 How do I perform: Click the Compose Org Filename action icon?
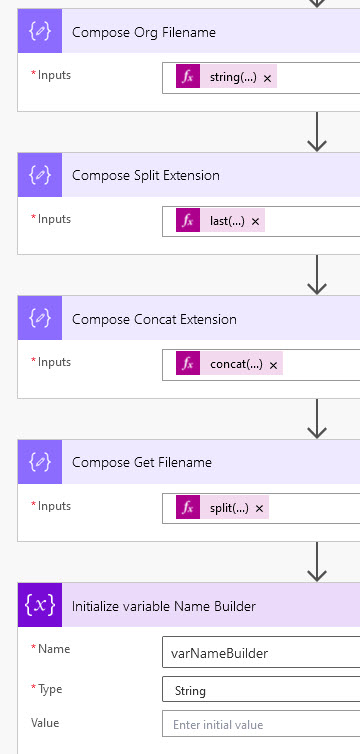pos(40,31)
